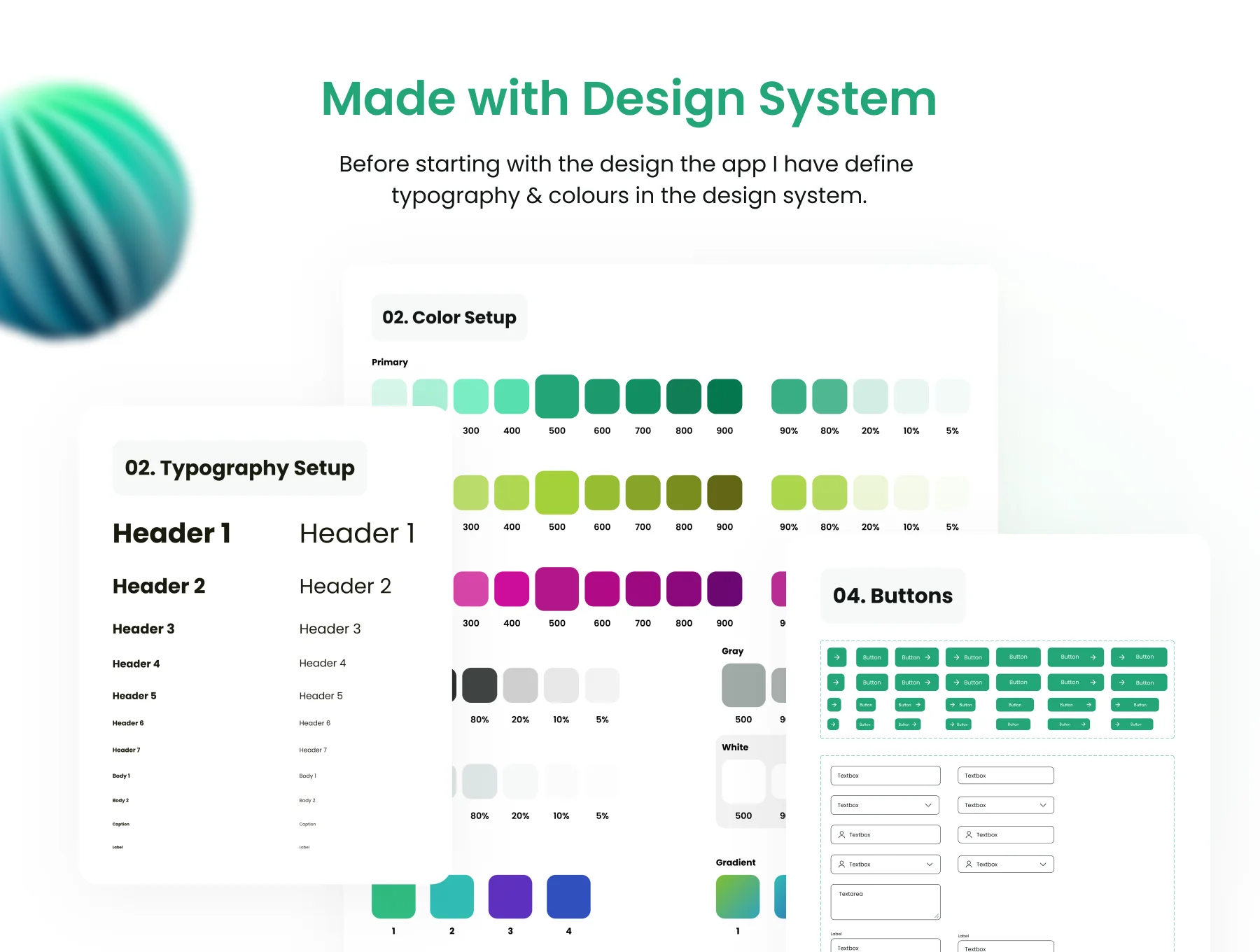This screenshot has height=952, width=1260.
Task: Pick the Primary 80% opacity swatch
Action: click(829, 396)
